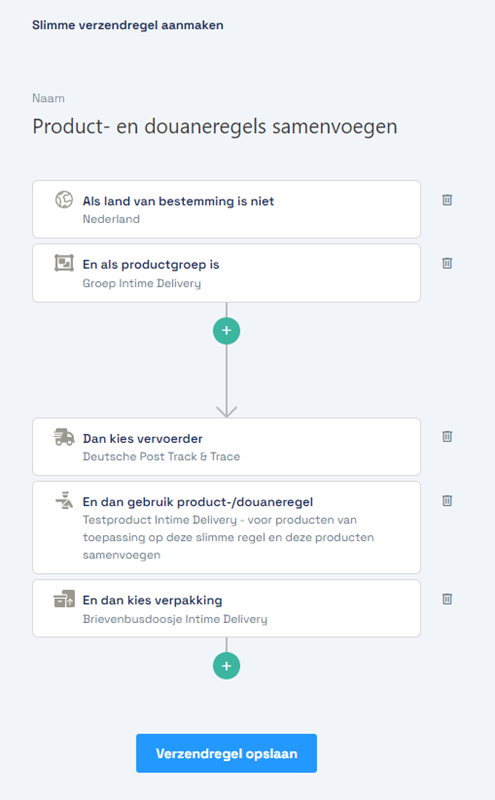Remove the 'Dan kies vervoerder' action
495x800 pixels.
point(447,437)
